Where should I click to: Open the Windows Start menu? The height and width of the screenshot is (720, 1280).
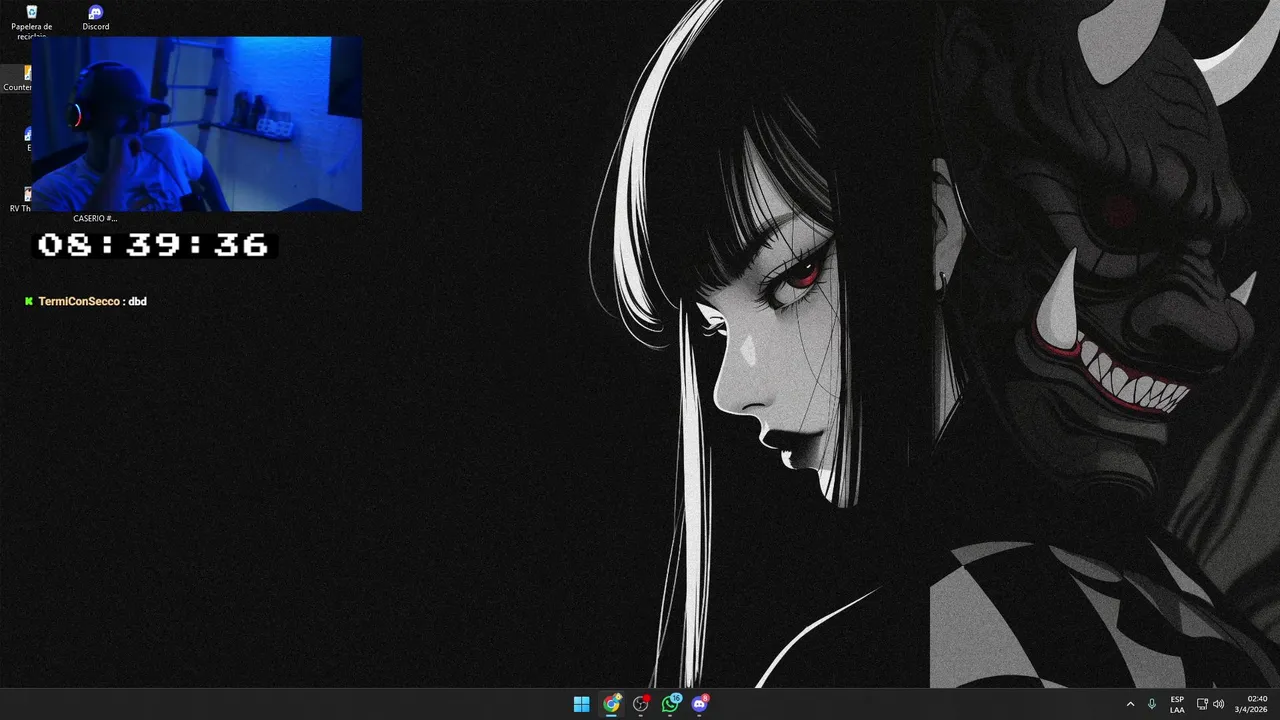click(x=581, y=704)
